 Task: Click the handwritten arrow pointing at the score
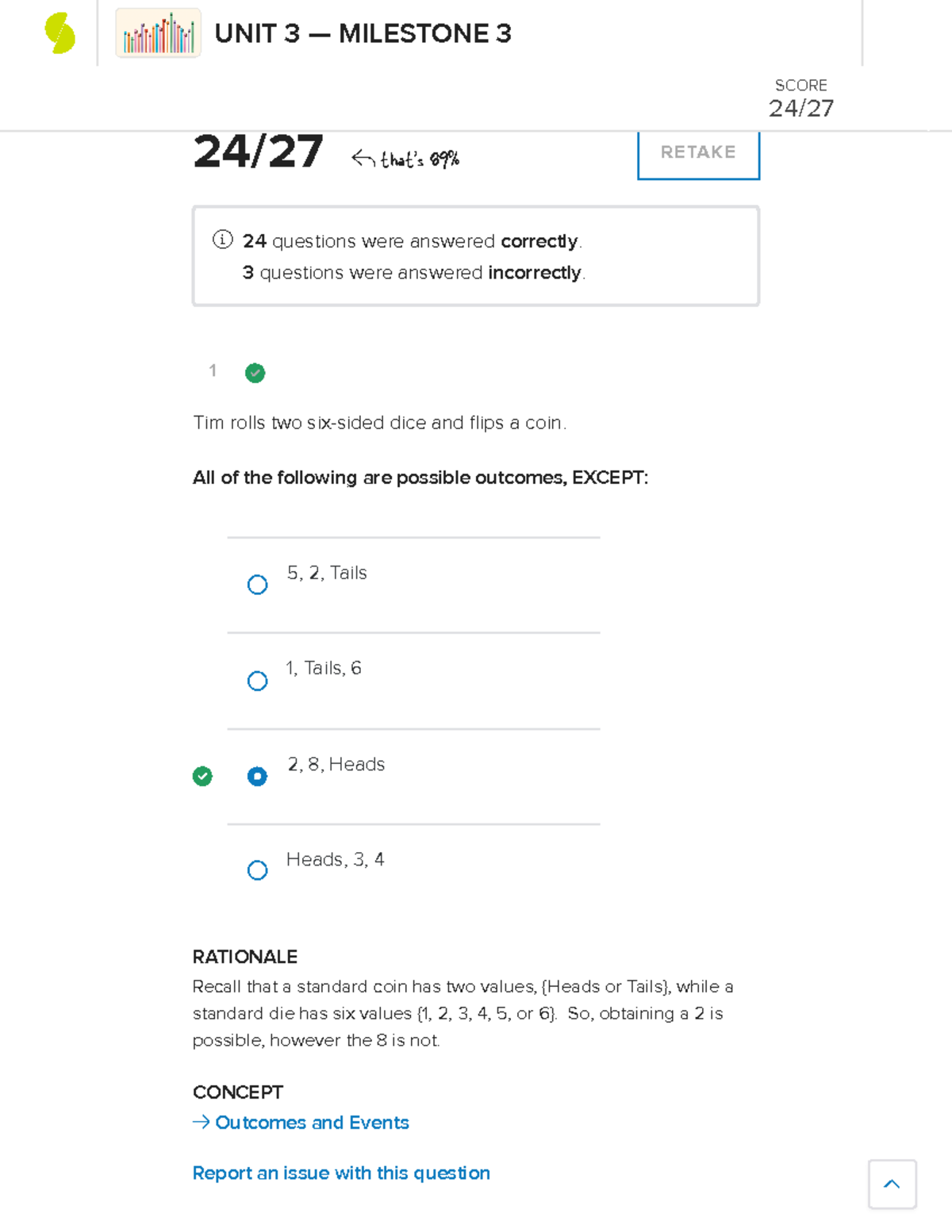point(363,159)
